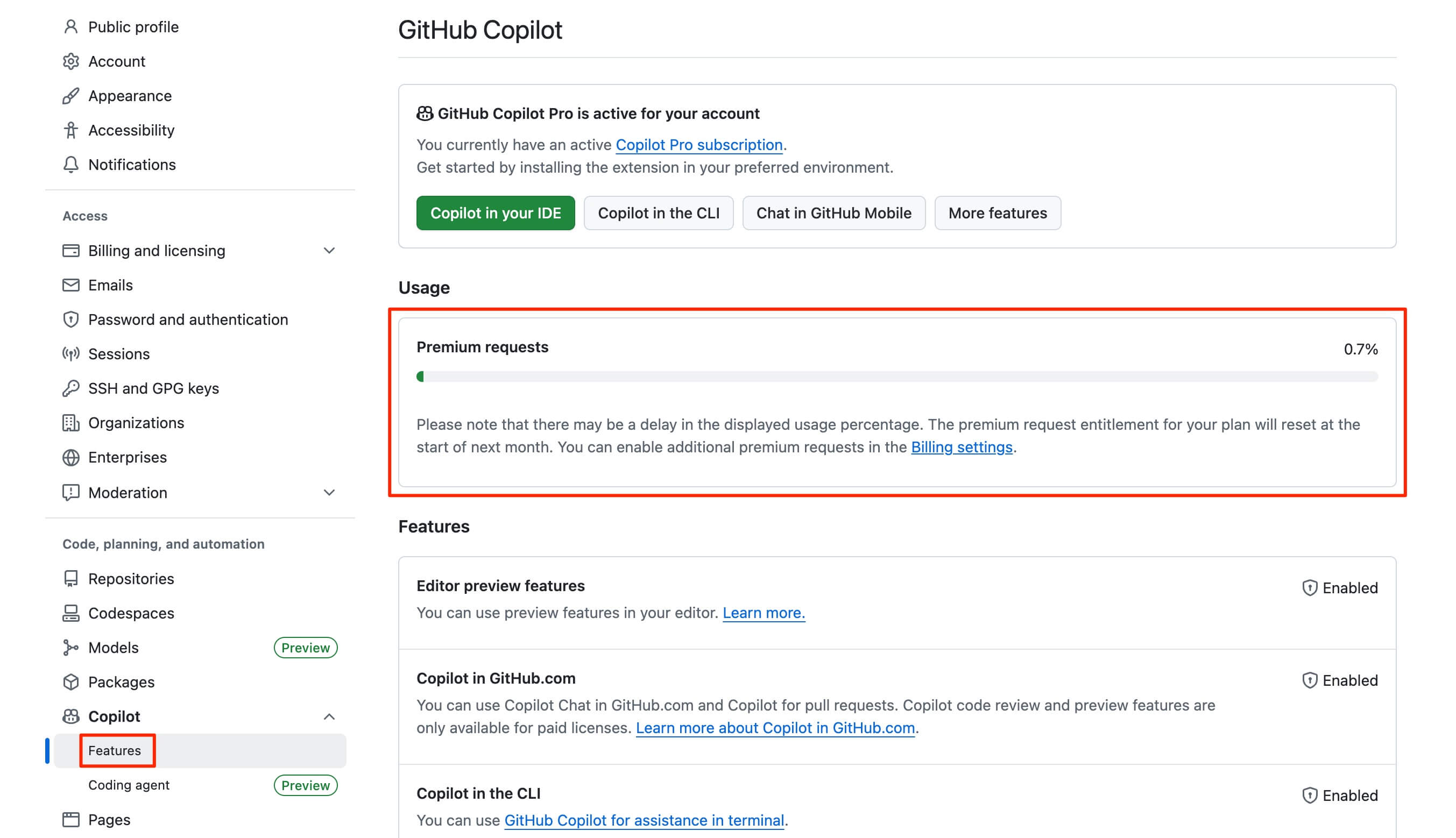This screenshot has width=1456, height=838.
Task: Click the Codespaces icon in sidebar
Action: tap(71, 614)
